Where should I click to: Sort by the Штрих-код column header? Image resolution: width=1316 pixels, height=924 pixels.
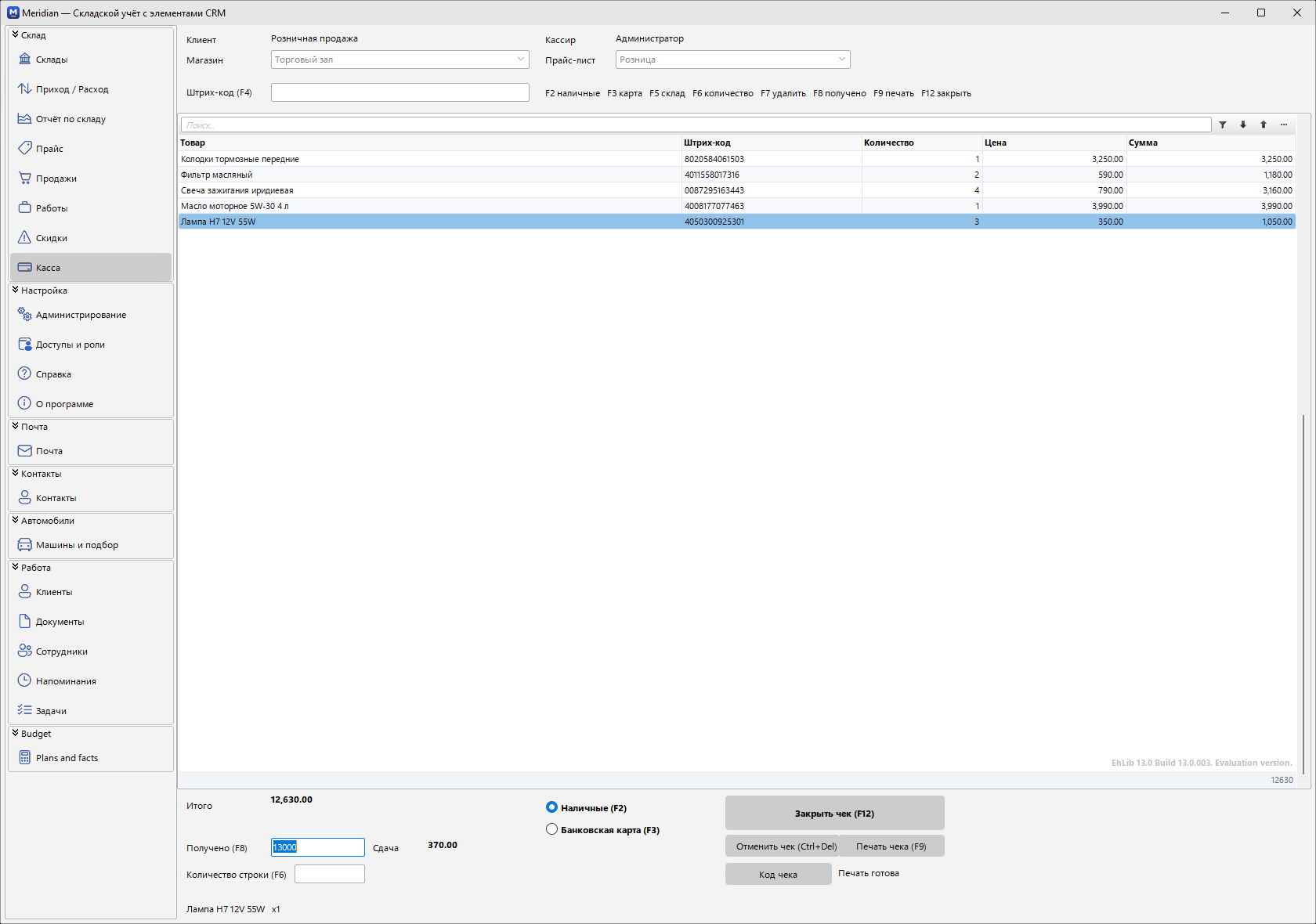[772, 143]
